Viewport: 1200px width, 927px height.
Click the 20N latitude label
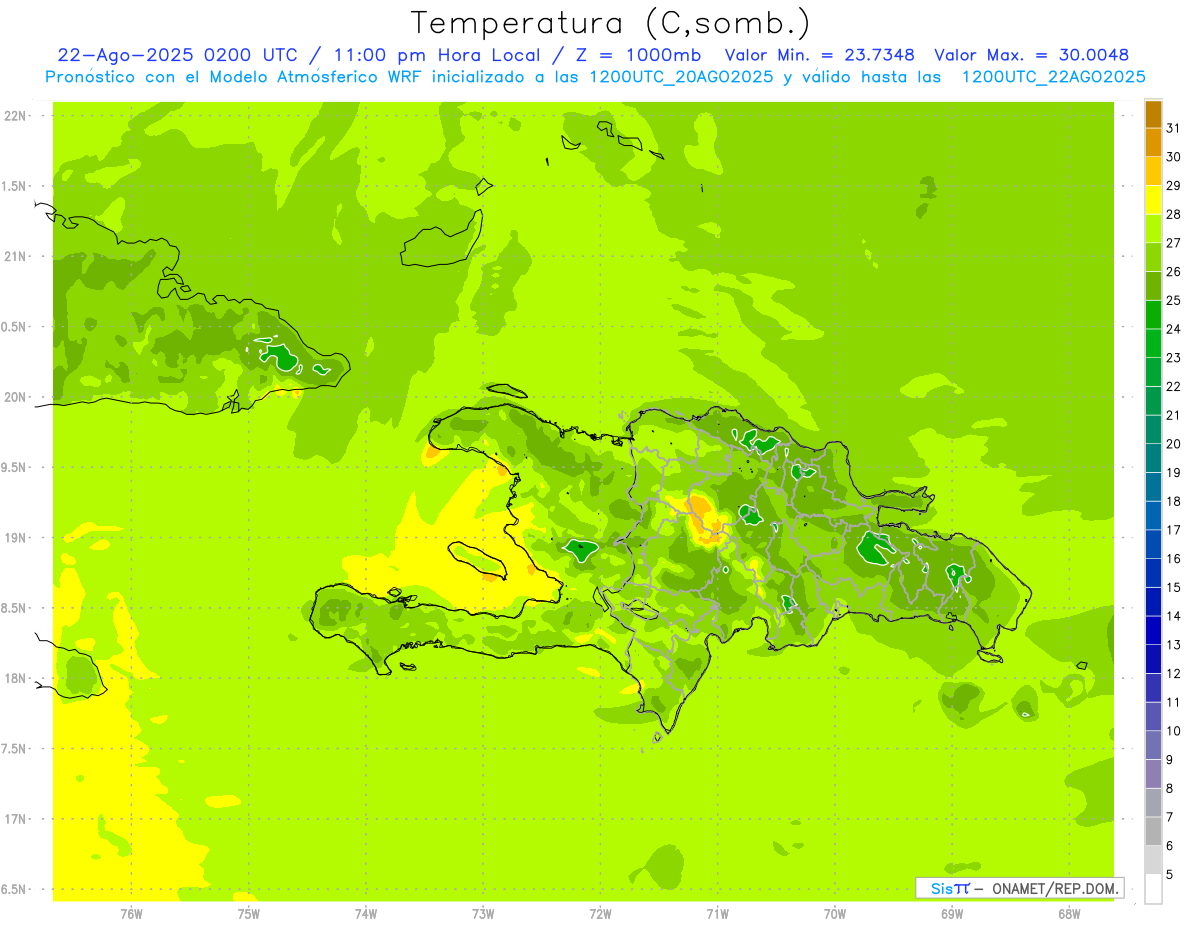pos(16,397)
